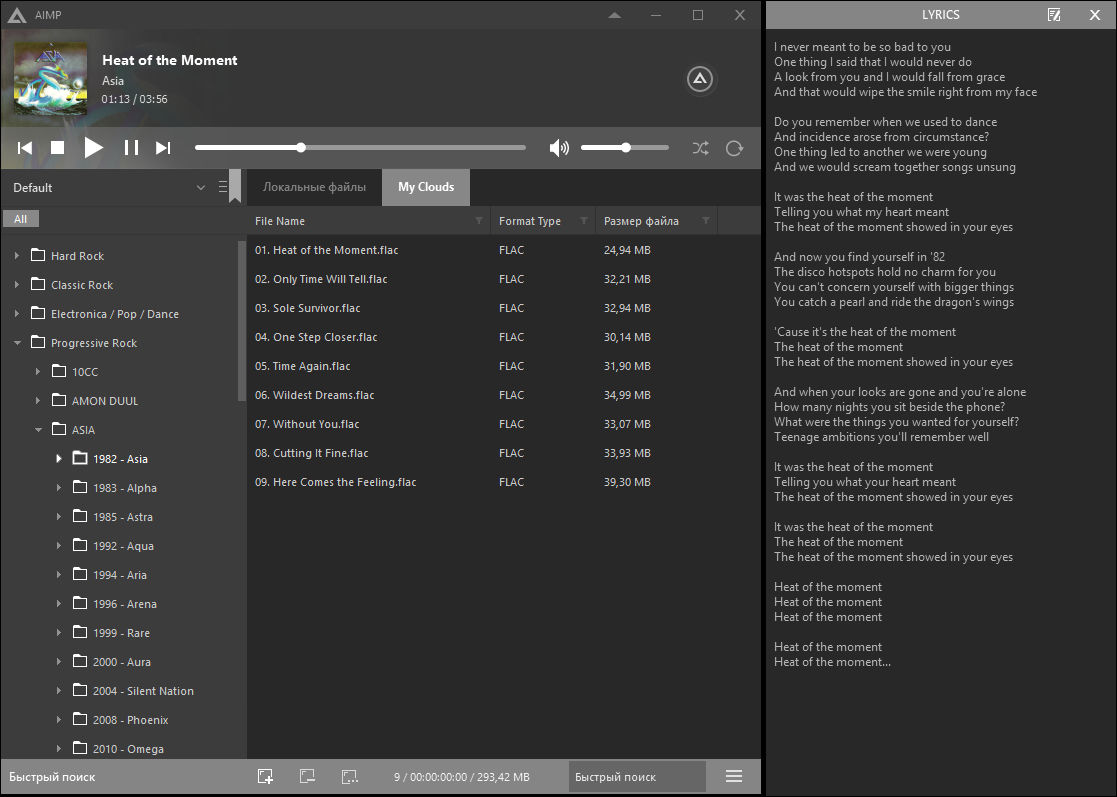Switch to the Локальные файлы tab
Screen dimensions: 1117x797
[314, 187]
